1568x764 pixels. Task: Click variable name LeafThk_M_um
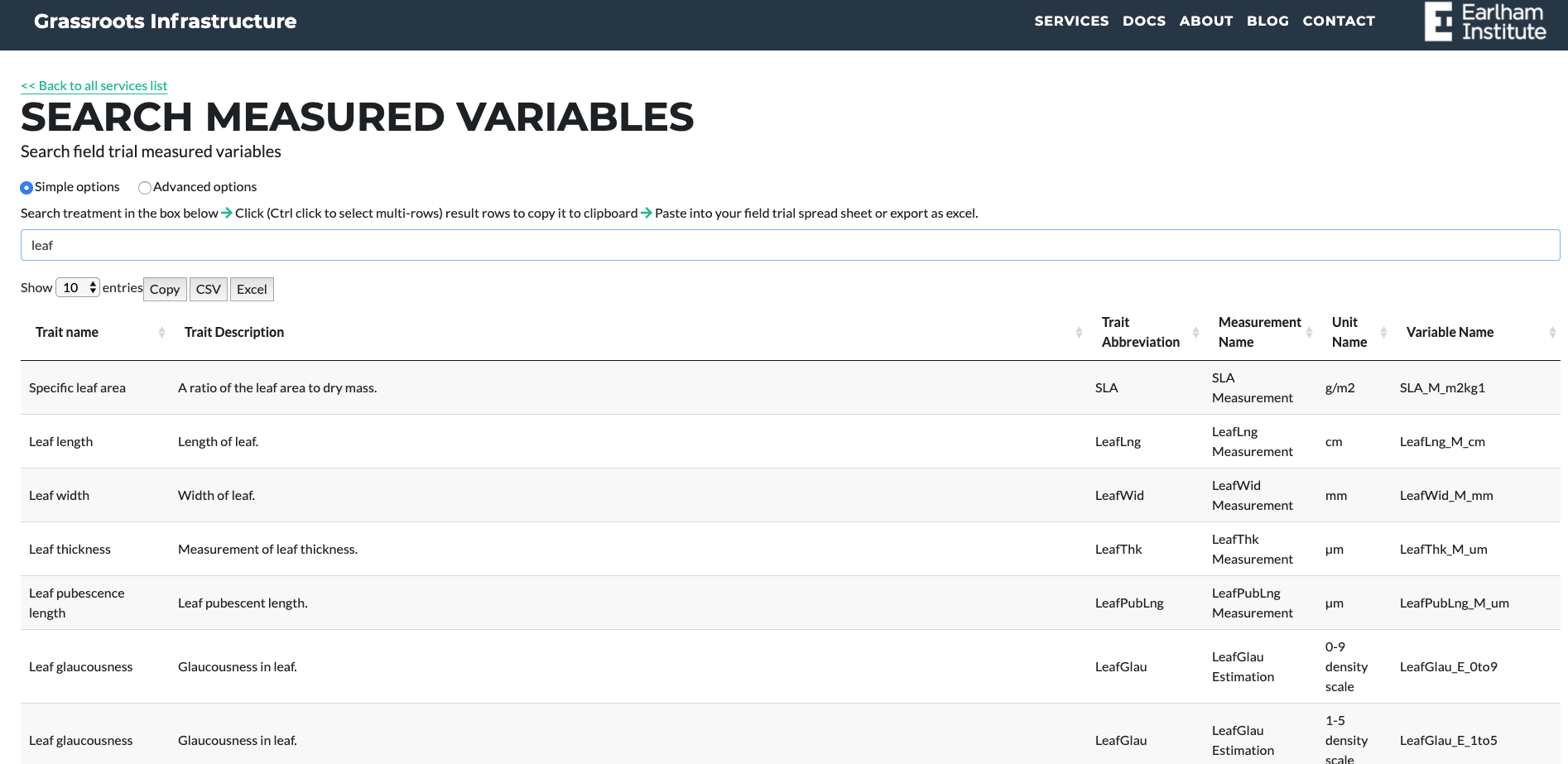1443,549
